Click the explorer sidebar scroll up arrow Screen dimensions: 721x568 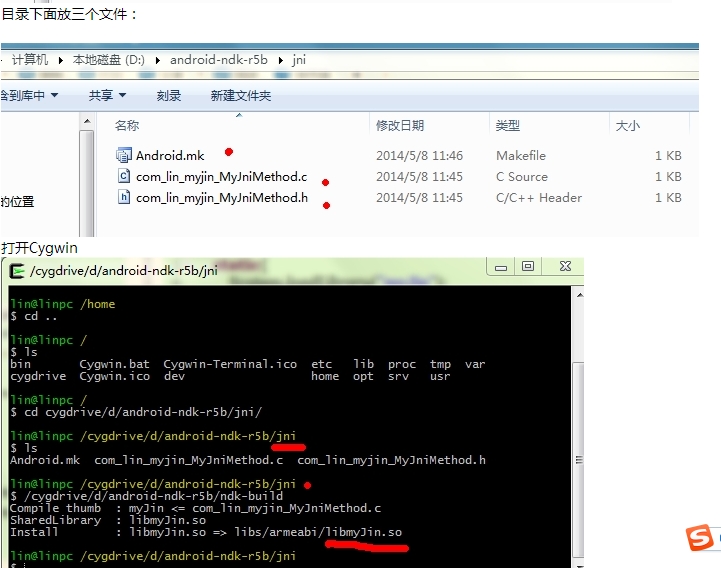[87, 121]
